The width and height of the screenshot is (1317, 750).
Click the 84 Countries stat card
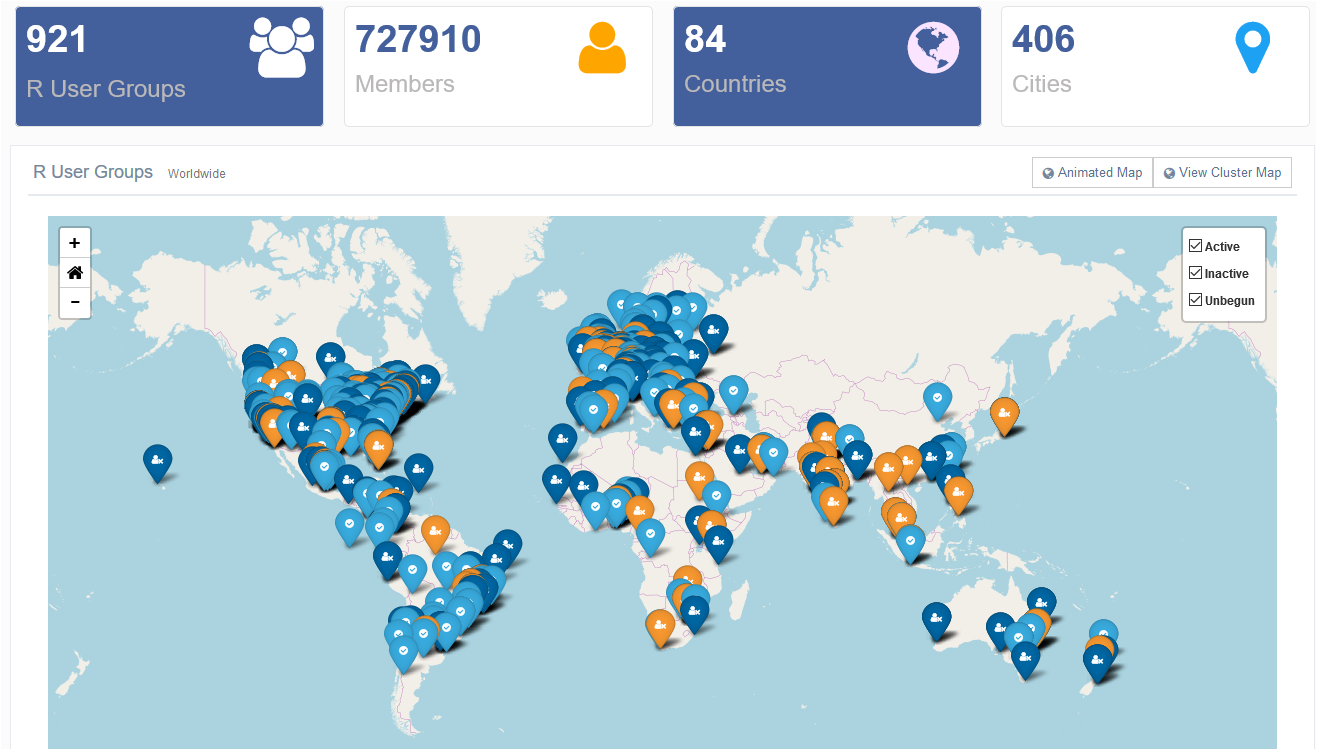(x=826, y=67)
